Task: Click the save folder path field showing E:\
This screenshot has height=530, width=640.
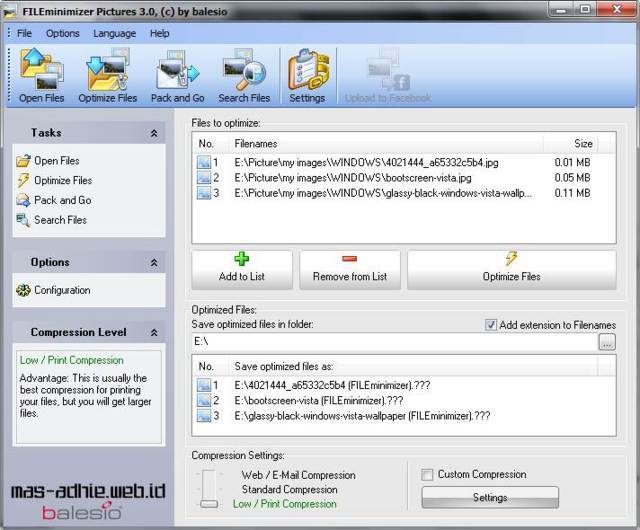Action: (x=395, y=342)
